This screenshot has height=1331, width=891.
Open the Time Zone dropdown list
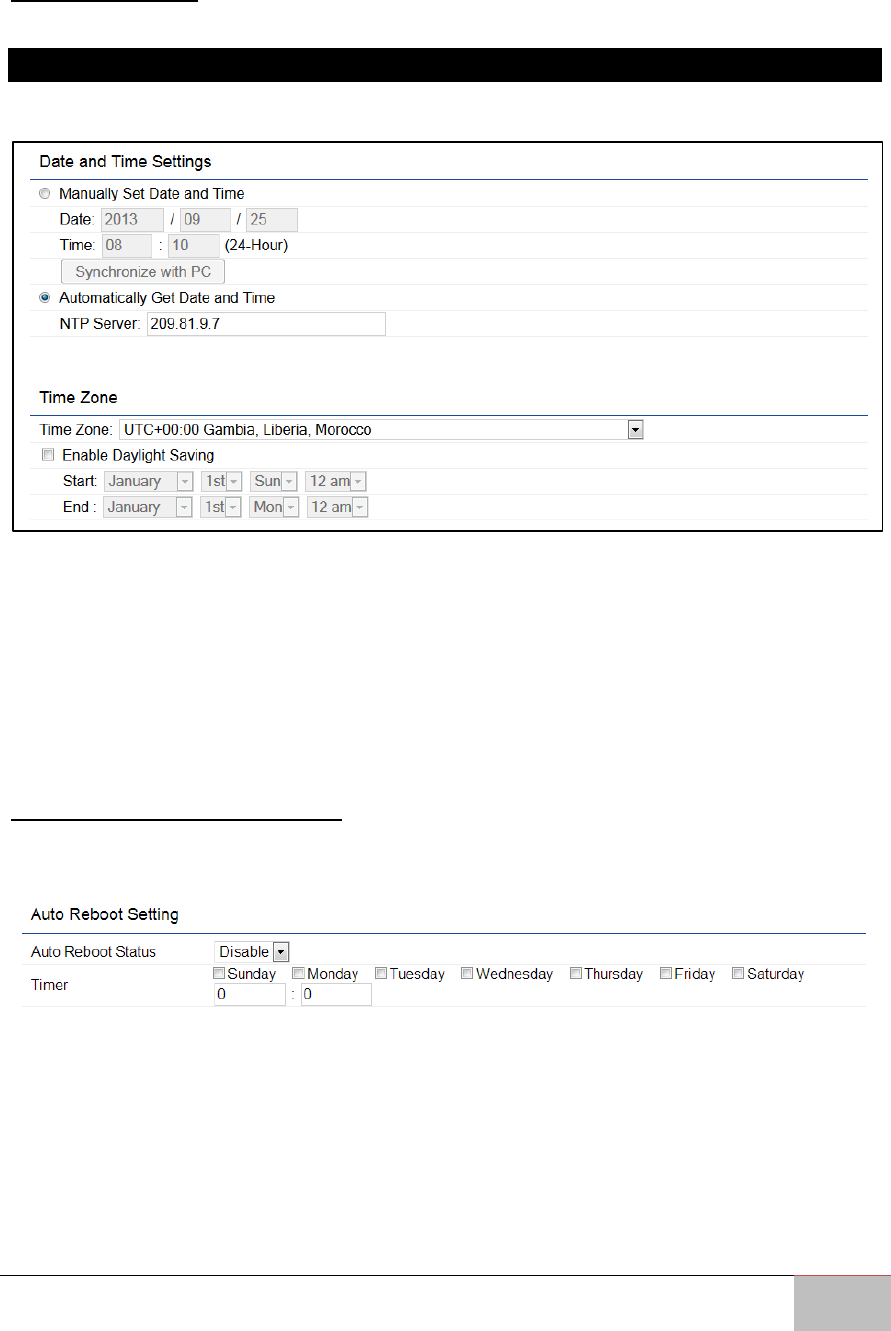[x=381, y=430]
